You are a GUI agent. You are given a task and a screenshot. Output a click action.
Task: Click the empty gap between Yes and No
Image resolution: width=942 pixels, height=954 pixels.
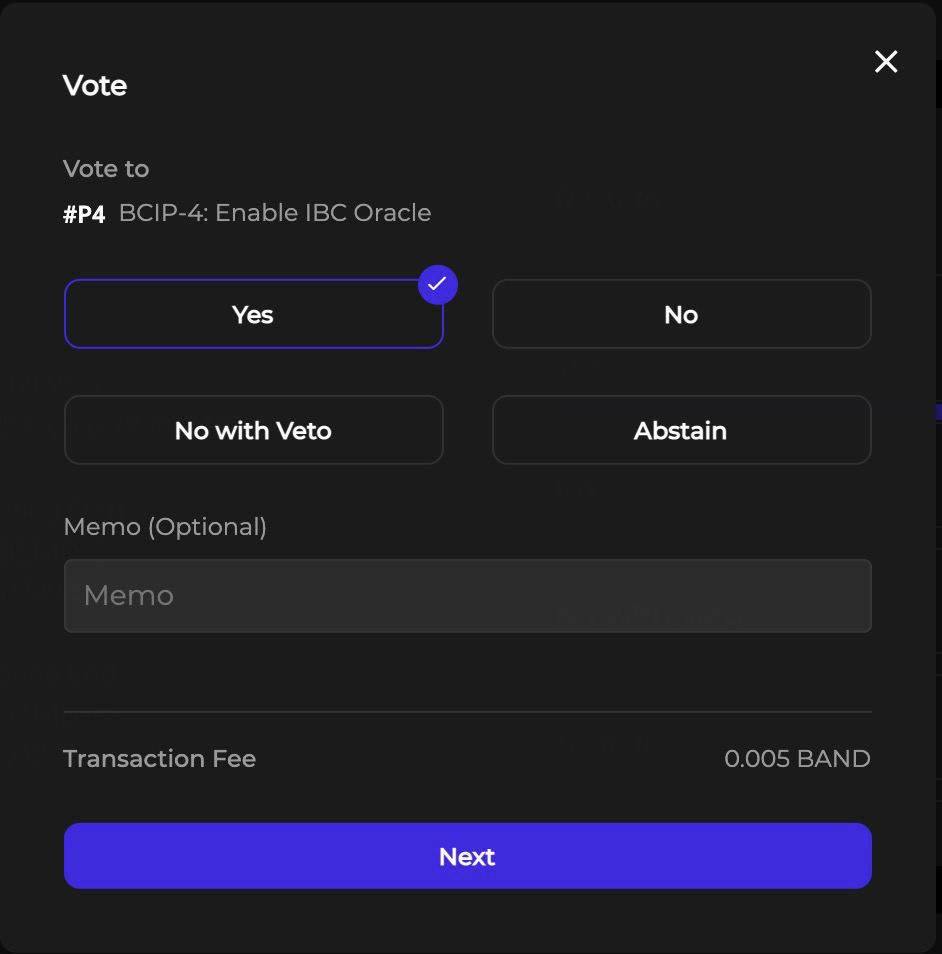pos(467,315)
